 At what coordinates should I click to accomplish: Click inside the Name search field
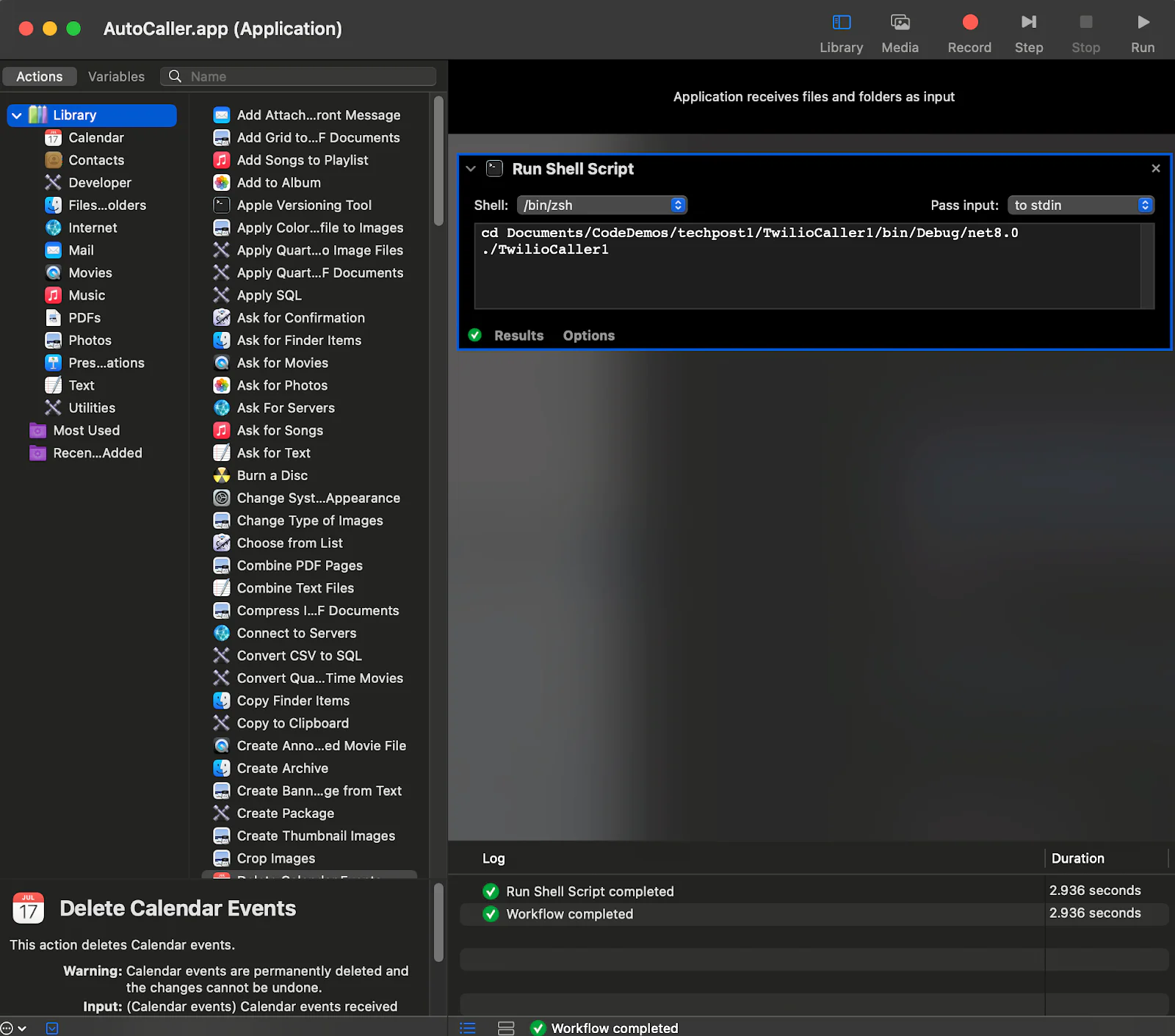pyautogui.click(x=301, y=76)
